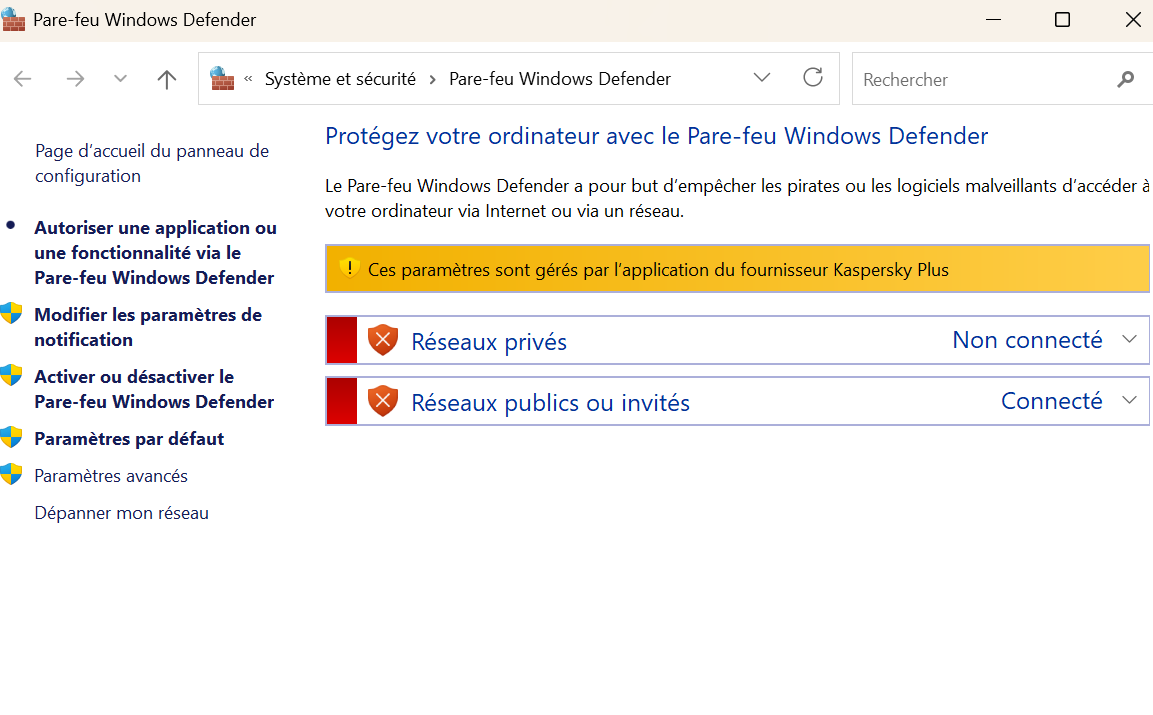Select Pare-feu Windows Defender breadcrumb item
The image size is (1153, 715).
pyautogui.click(x=560, y=79)
